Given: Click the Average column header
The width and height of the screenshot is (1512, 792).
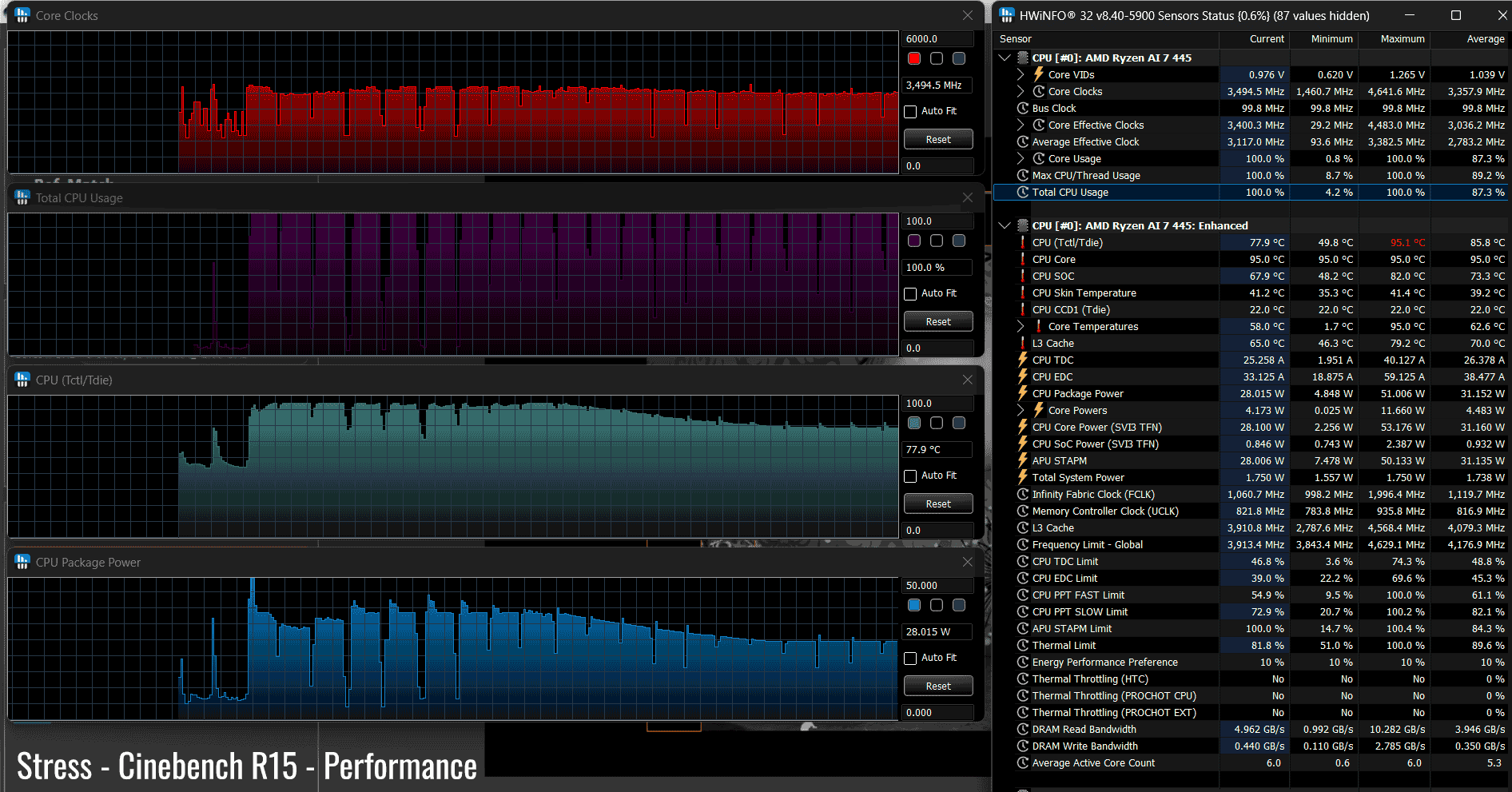Looking at the screenshot, I should click(x=1470, y=38).
